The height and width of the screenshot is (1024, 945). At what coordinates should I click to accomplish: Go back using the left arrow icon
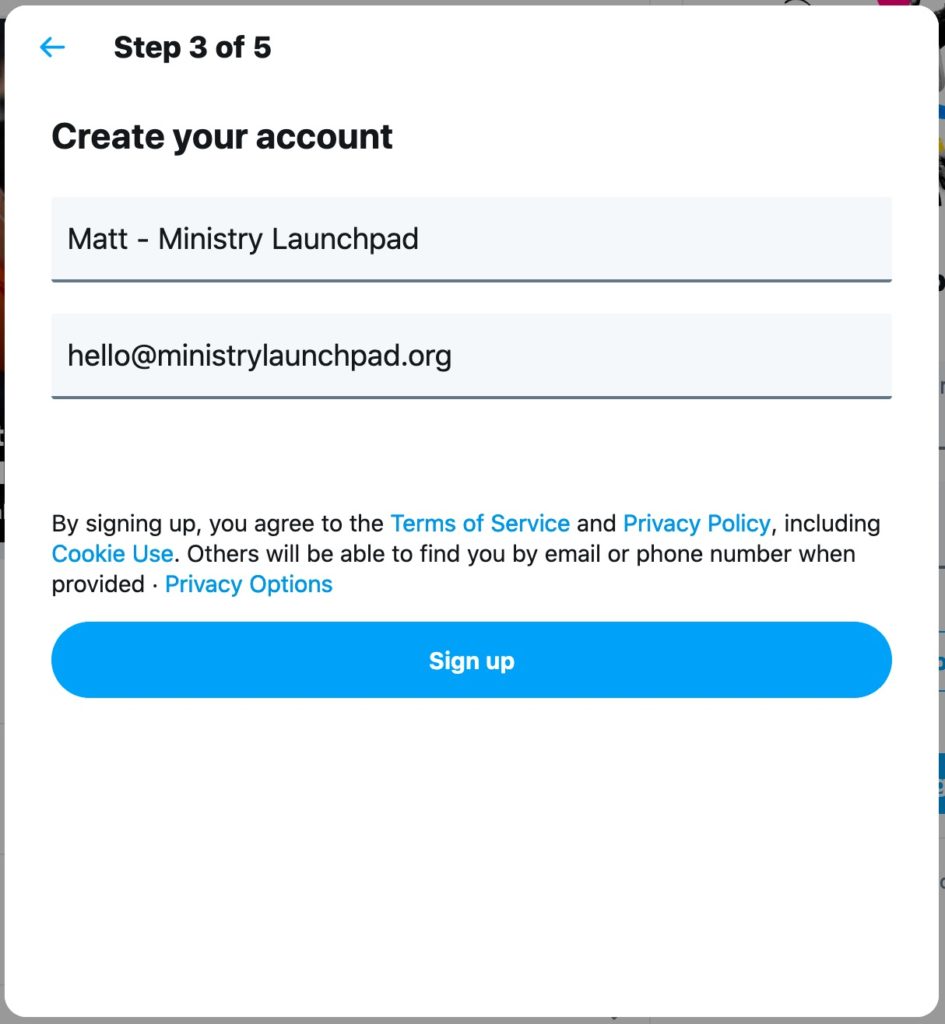click(x=52, y=47)
